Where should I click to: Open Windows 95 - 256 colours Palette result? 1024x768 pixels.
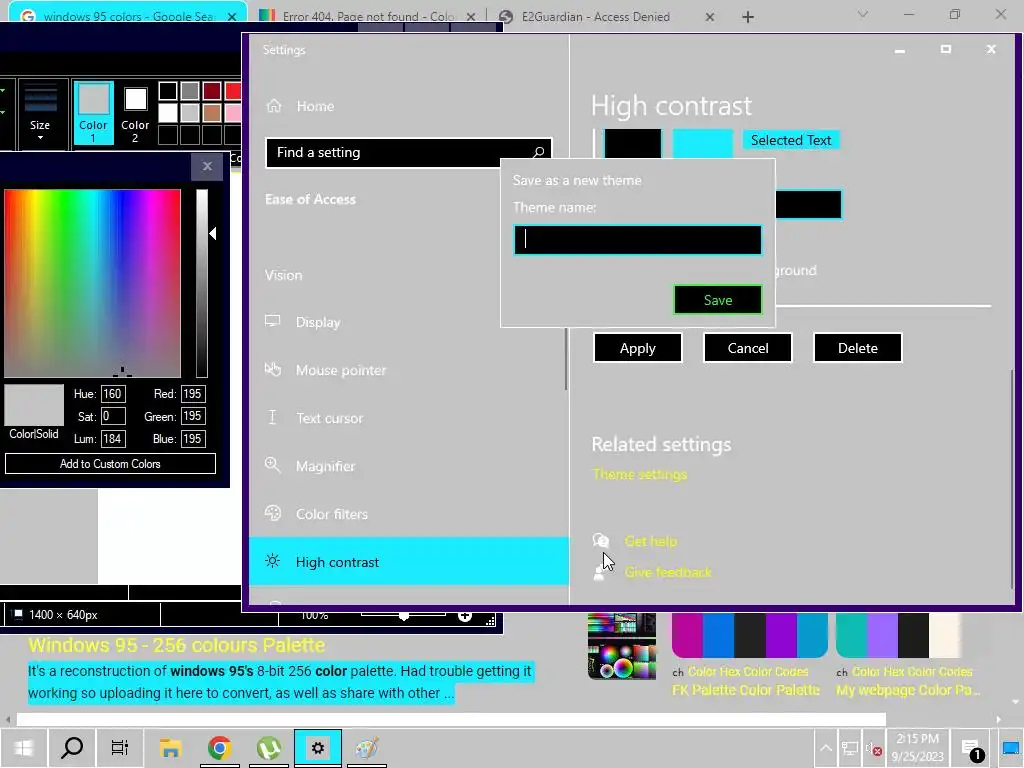point(176,645)
